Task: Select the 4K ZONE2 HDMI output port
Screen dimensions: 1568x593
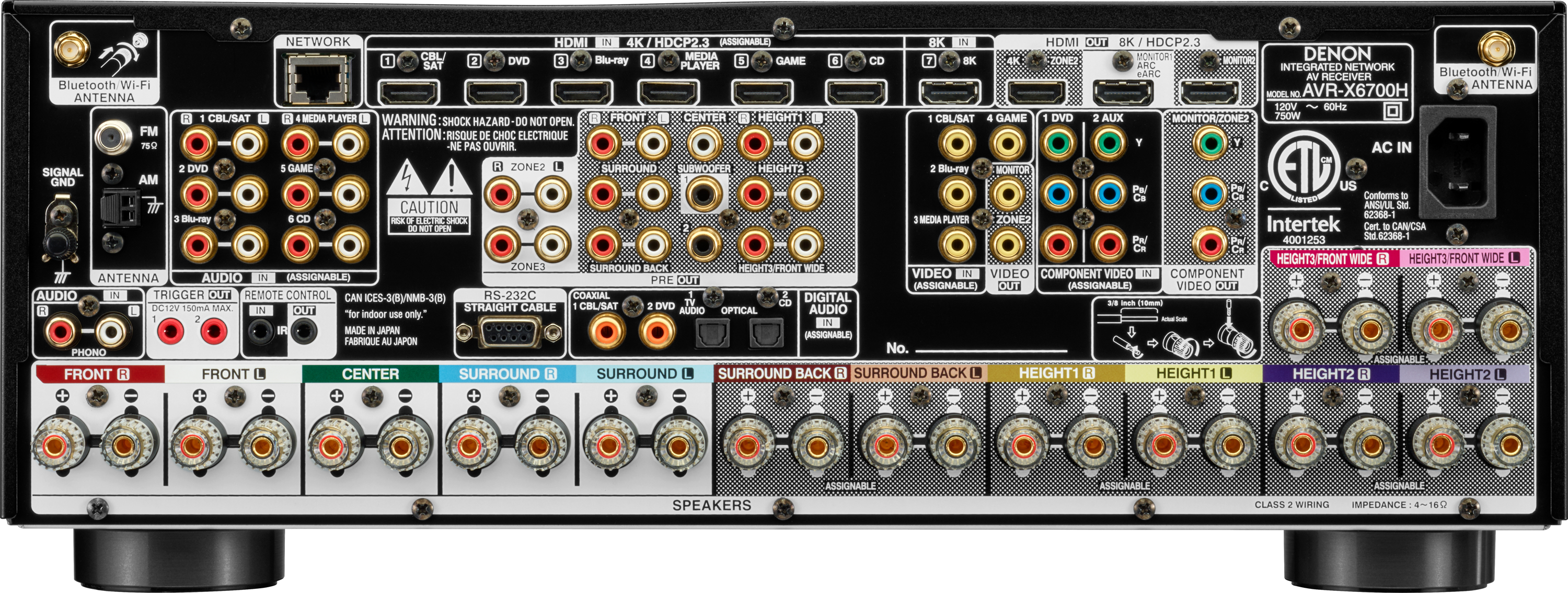Action: coord(1036,93)
